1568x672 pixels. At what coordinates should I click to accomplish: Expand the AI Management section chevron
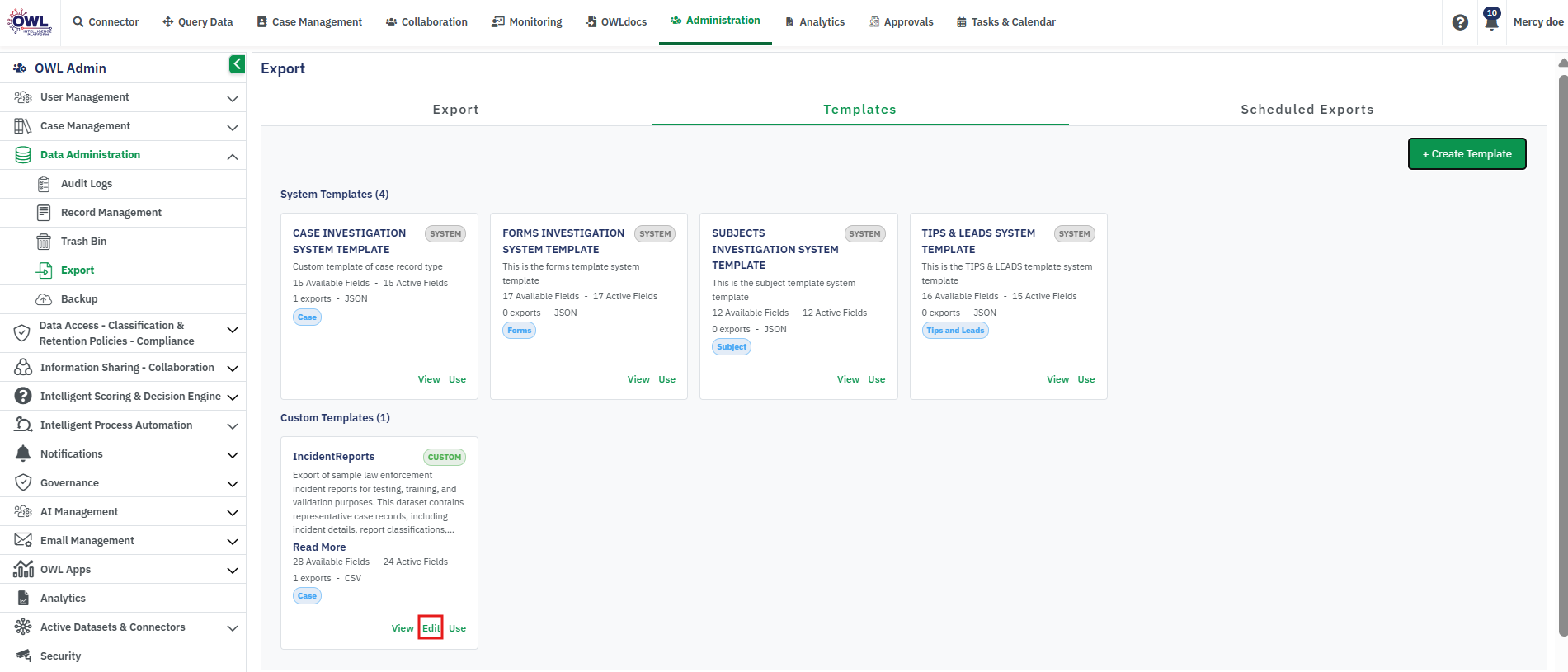[x=233, y=513]
